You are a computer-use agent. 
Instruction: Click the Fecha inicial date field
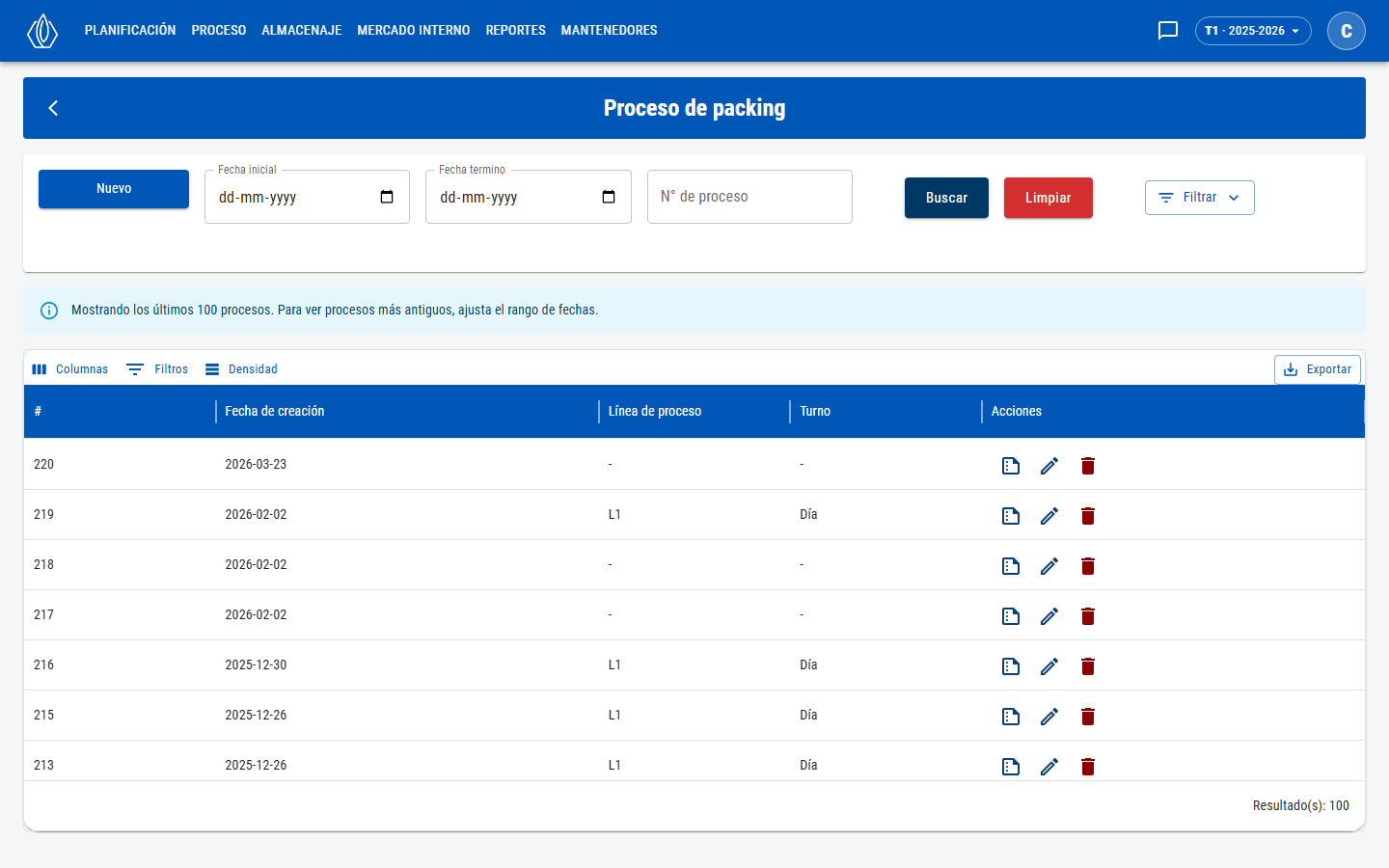[x=307, y=197]
